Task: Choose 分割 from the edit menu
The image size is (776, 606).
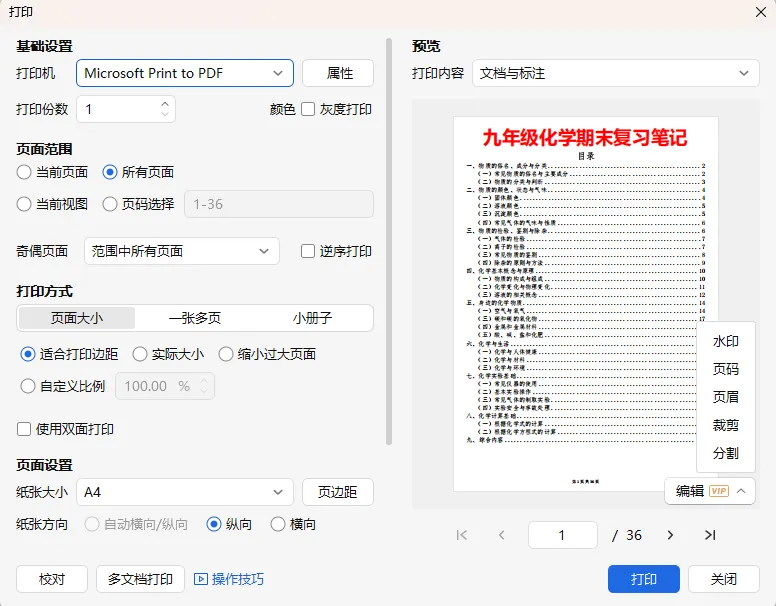Action: pos(726,453)
